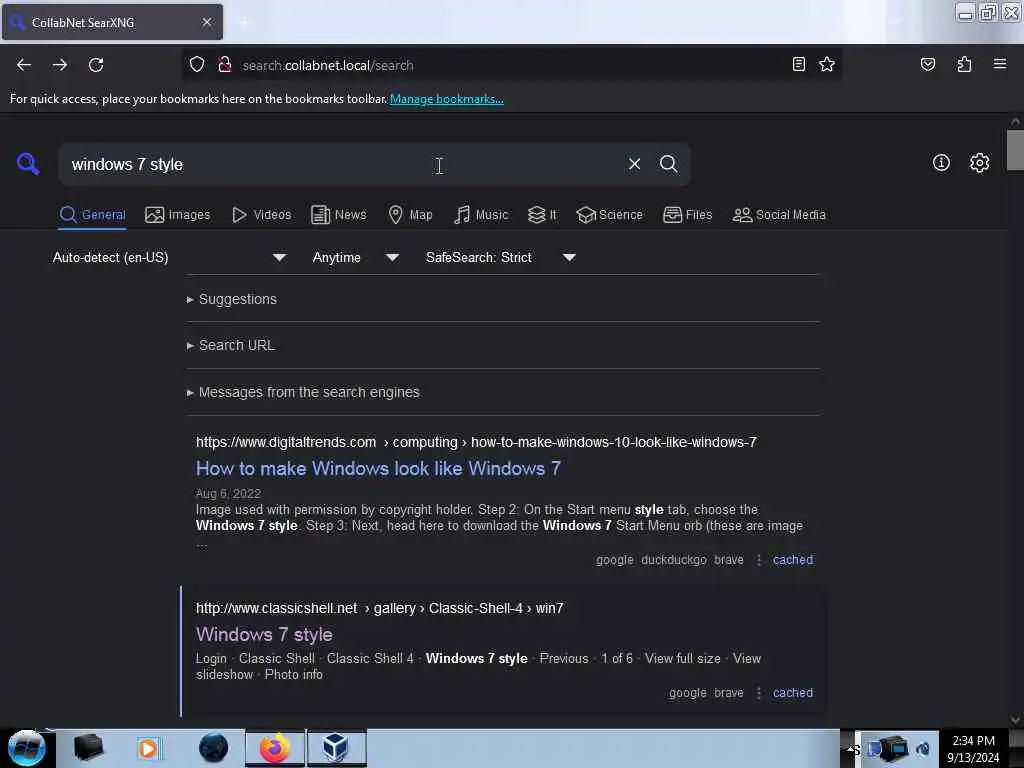Open the tracking protection shield icon
Viewport: 1024px width, 768px height.
click(x=197, y=65)
